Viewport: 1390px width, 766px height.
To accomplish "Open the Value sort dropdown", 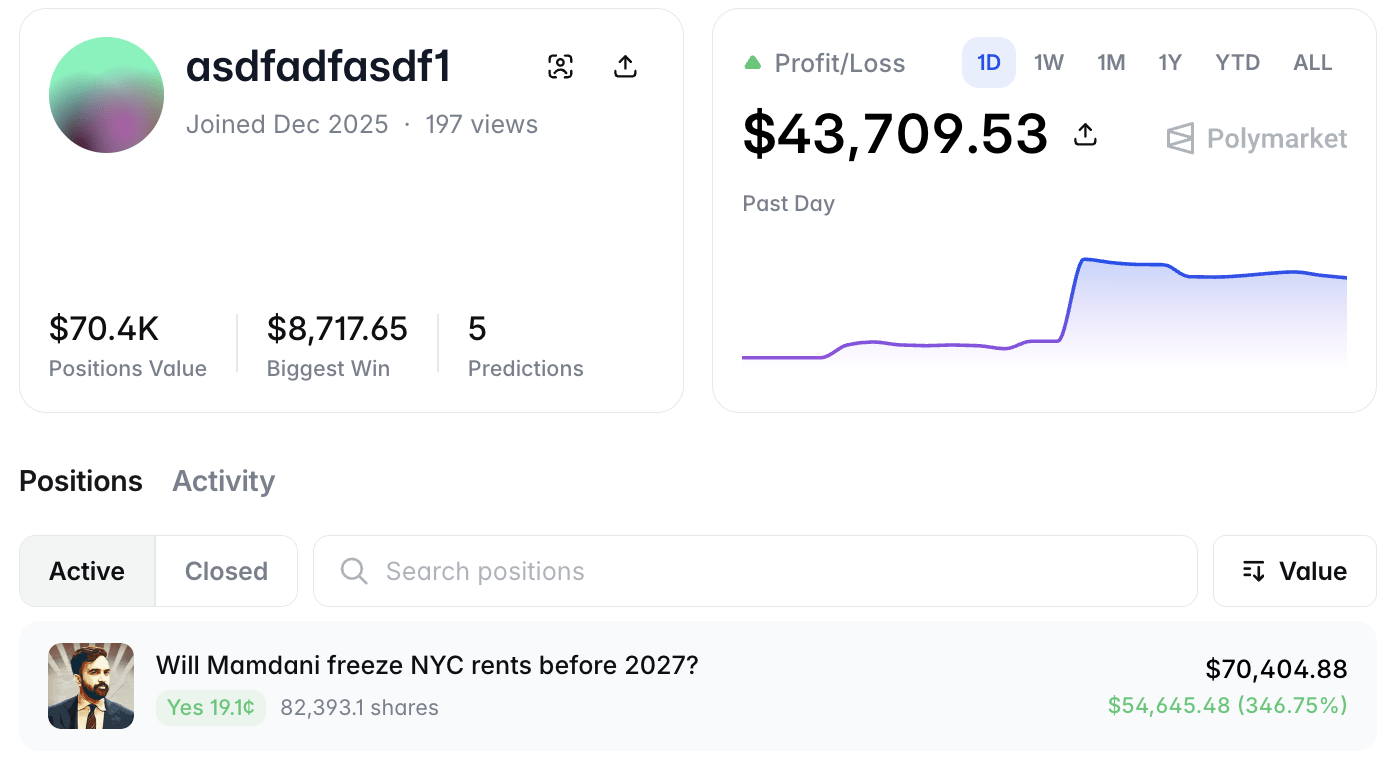I will [1295, 571].
